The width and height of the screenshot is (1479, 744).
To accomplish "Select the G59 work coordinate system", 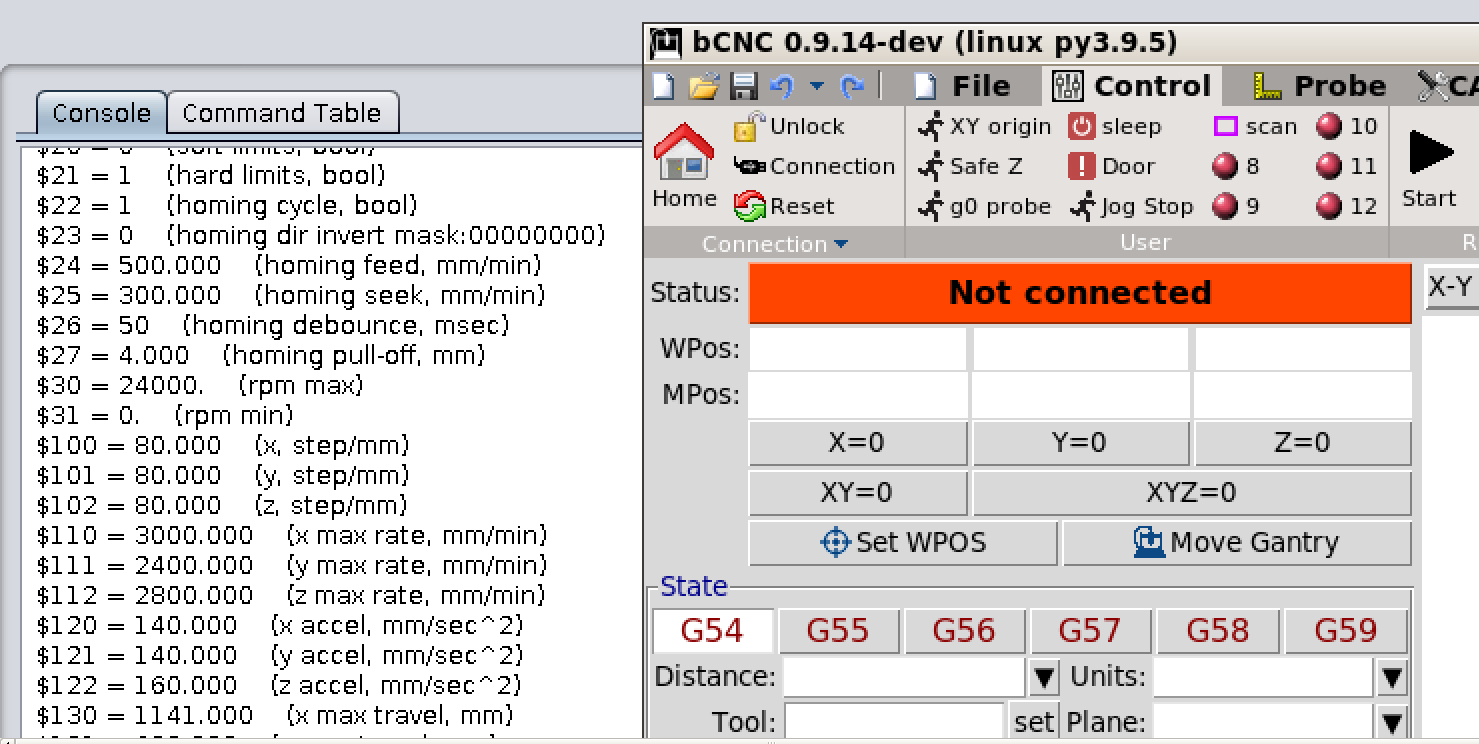I will tap(1345, 631).
